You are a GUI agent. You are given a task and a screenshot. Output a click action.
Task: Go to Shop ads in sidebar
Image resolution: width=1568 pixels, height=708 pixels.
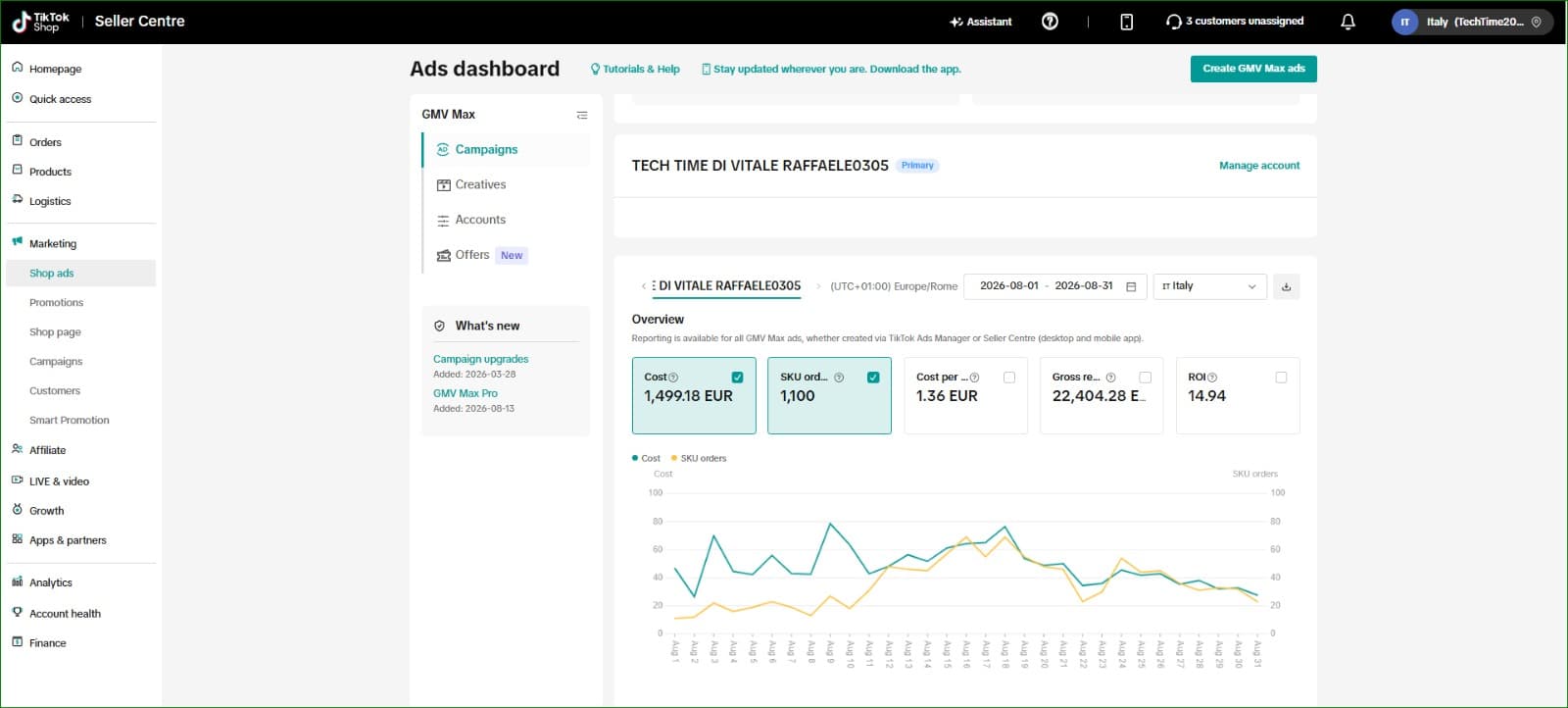(81, 274)
